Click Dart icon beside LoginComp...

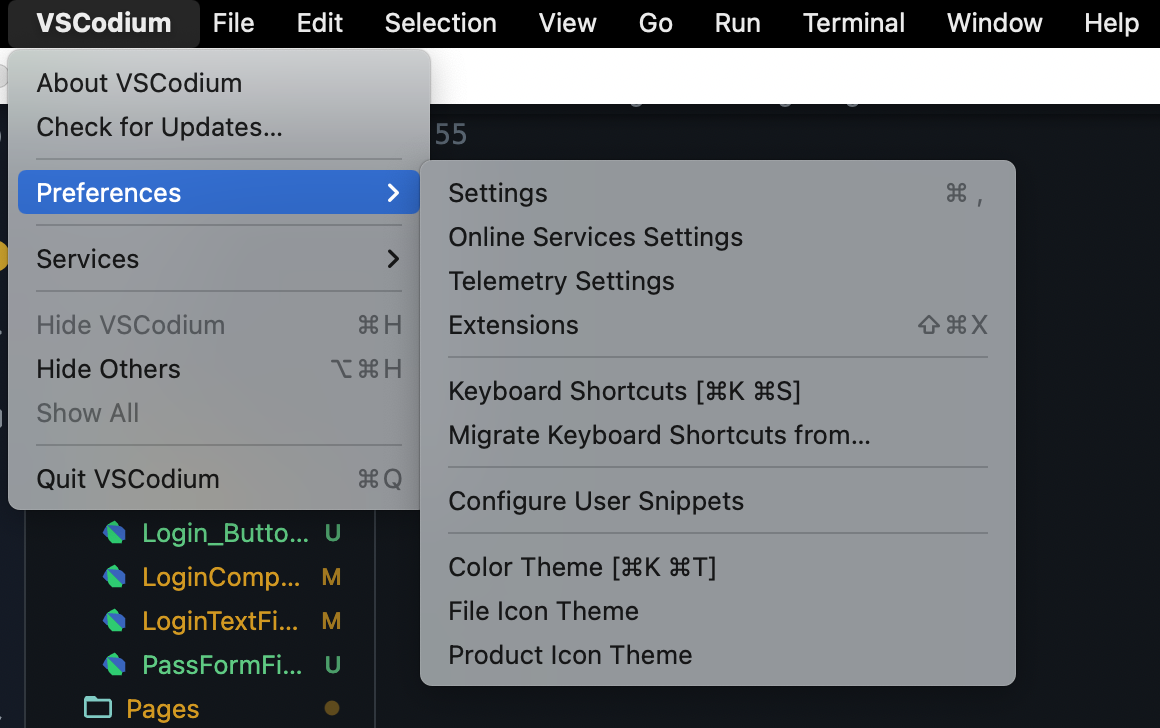pos(115,577)
